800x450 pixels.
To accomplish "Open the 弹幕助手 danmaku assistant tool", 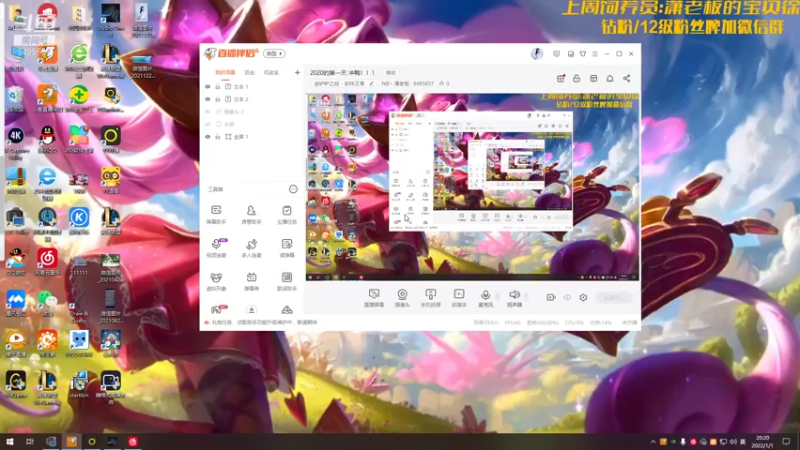I will coord(216,214).
